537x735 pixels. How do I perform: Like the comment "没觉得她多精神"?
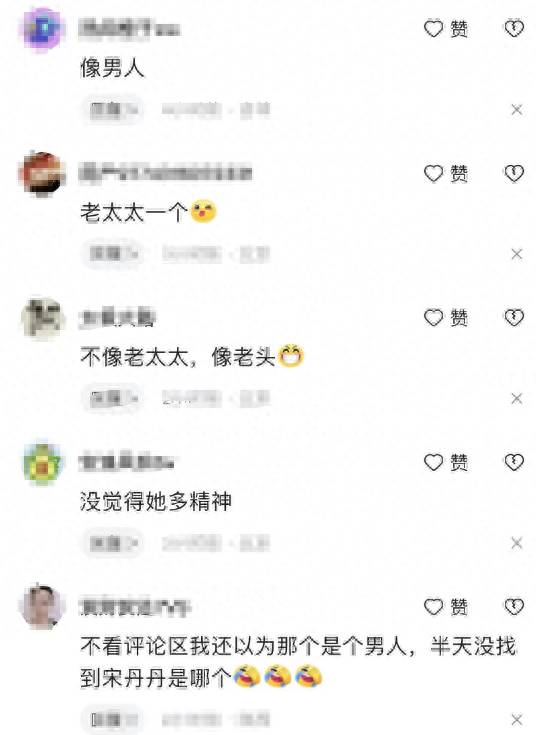(446, 462)
